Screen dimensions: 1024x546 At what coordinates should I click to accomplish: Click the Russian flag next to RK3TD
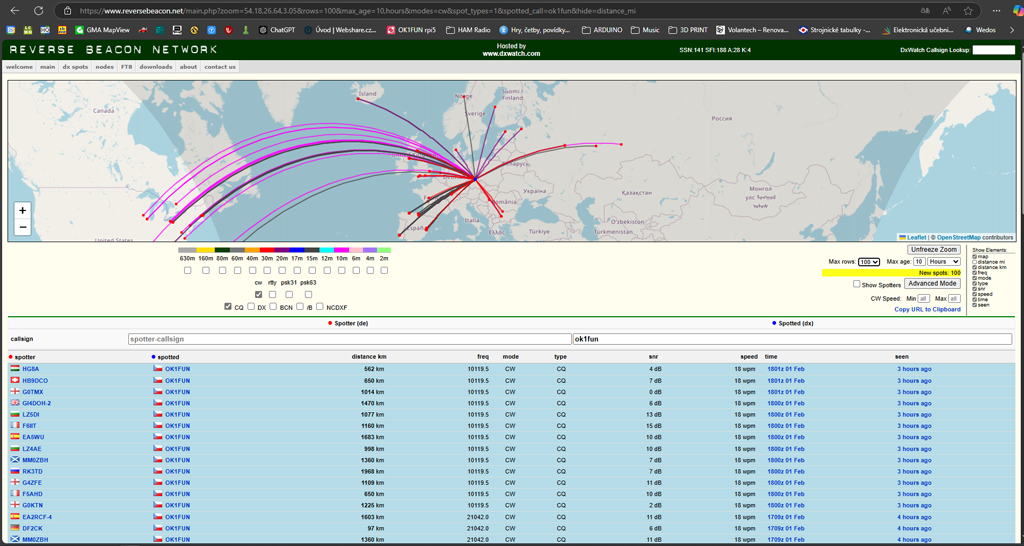(x=14, y=471)
